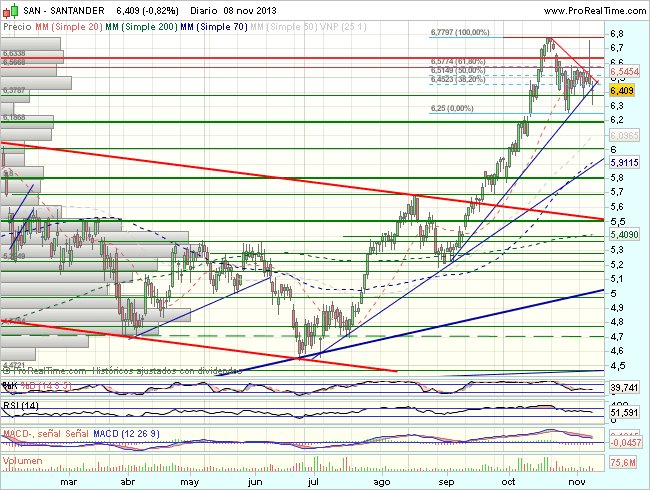The width and height of the screenshot is (650, 490).
Task: Open the RSI (14) indicator label
Action: pyautogui.click(x=21, y=405)
